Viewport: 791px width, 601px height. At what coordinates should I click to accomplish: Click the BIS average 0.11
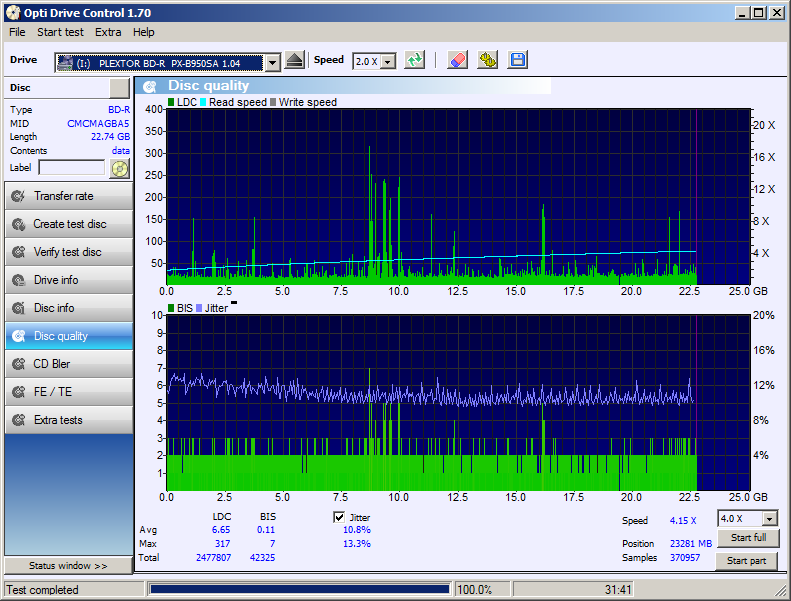[x=266, y=530]
